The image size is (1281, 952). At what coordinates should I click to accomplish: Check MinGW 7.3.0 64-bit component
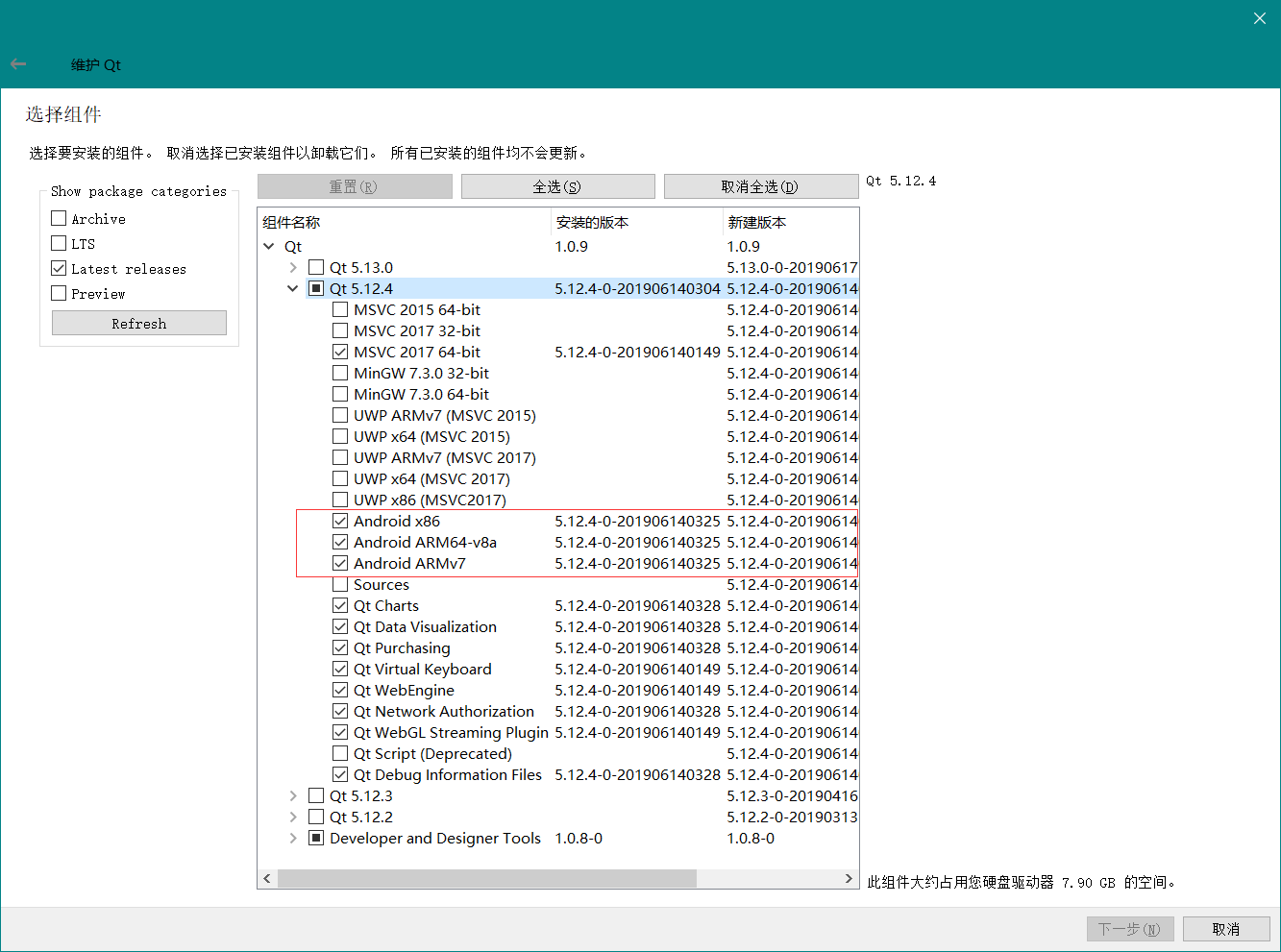point(340,394)
